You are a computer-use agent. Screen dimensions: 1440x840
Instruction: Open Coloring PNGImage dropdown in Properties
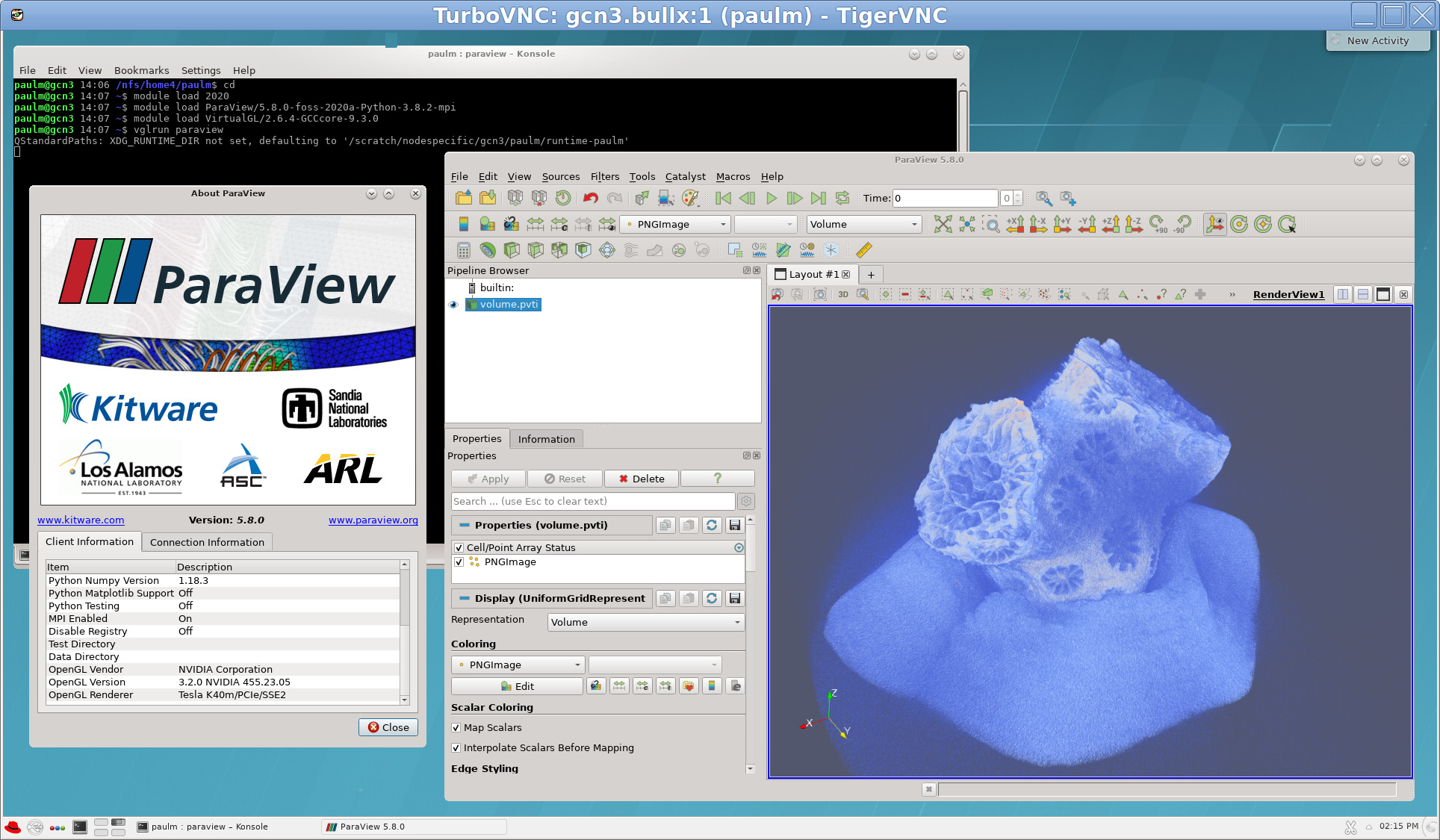coord(518,665)
